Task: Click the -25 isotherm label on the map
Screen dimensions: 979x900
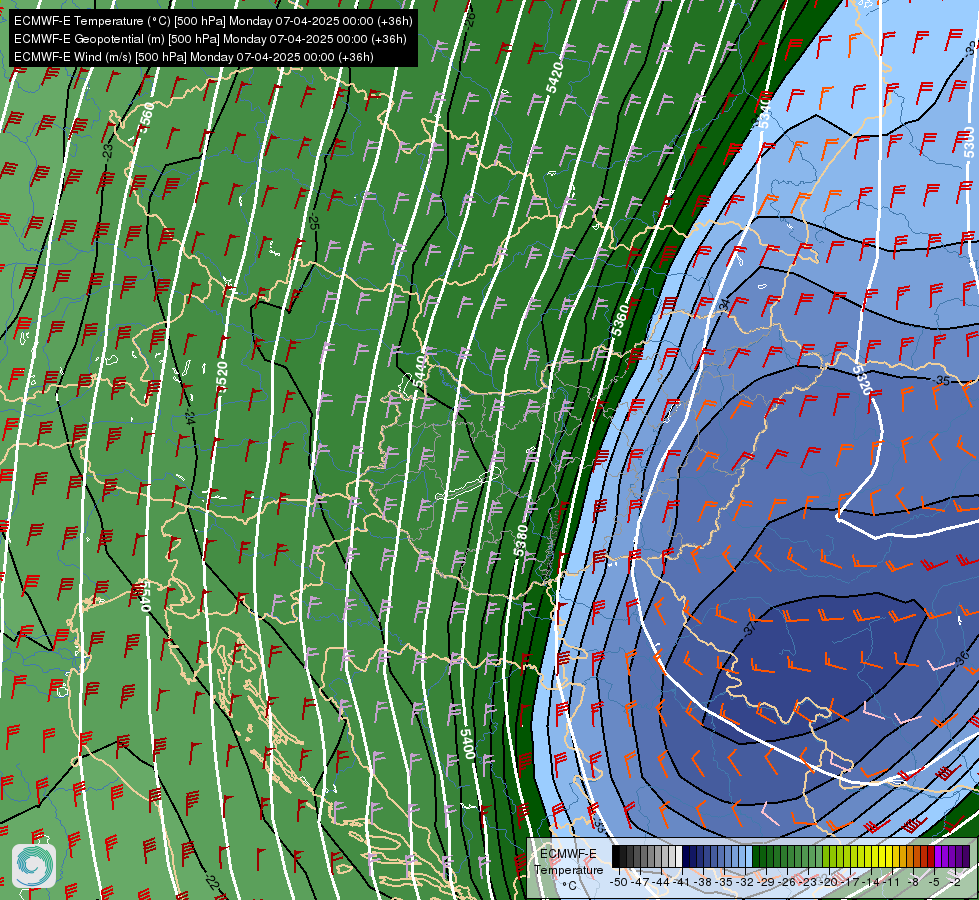Action: tap(313, 223)
